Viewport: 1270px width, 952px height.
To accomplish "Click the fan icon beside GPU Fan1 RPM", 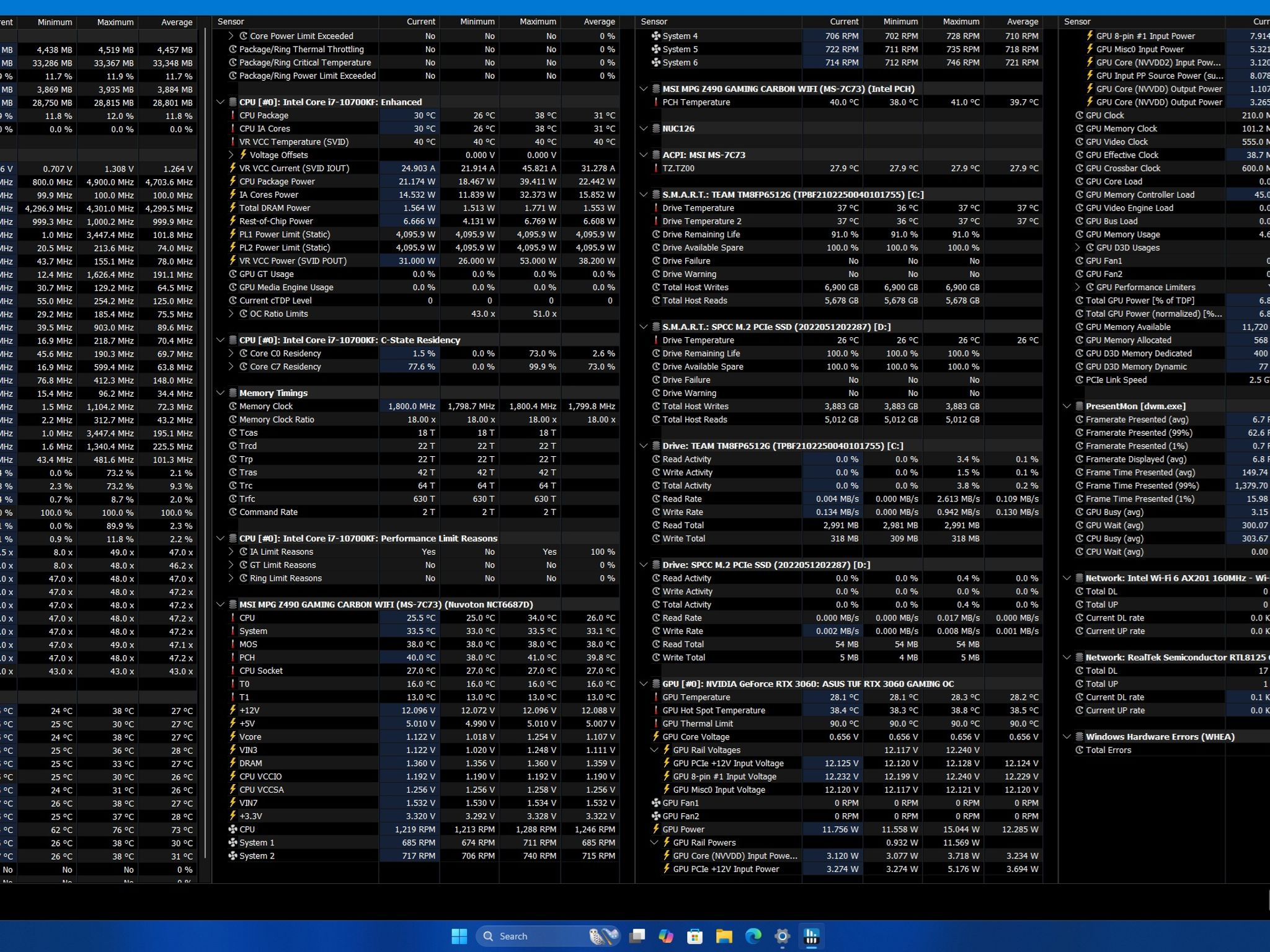I will pos(656,803).
